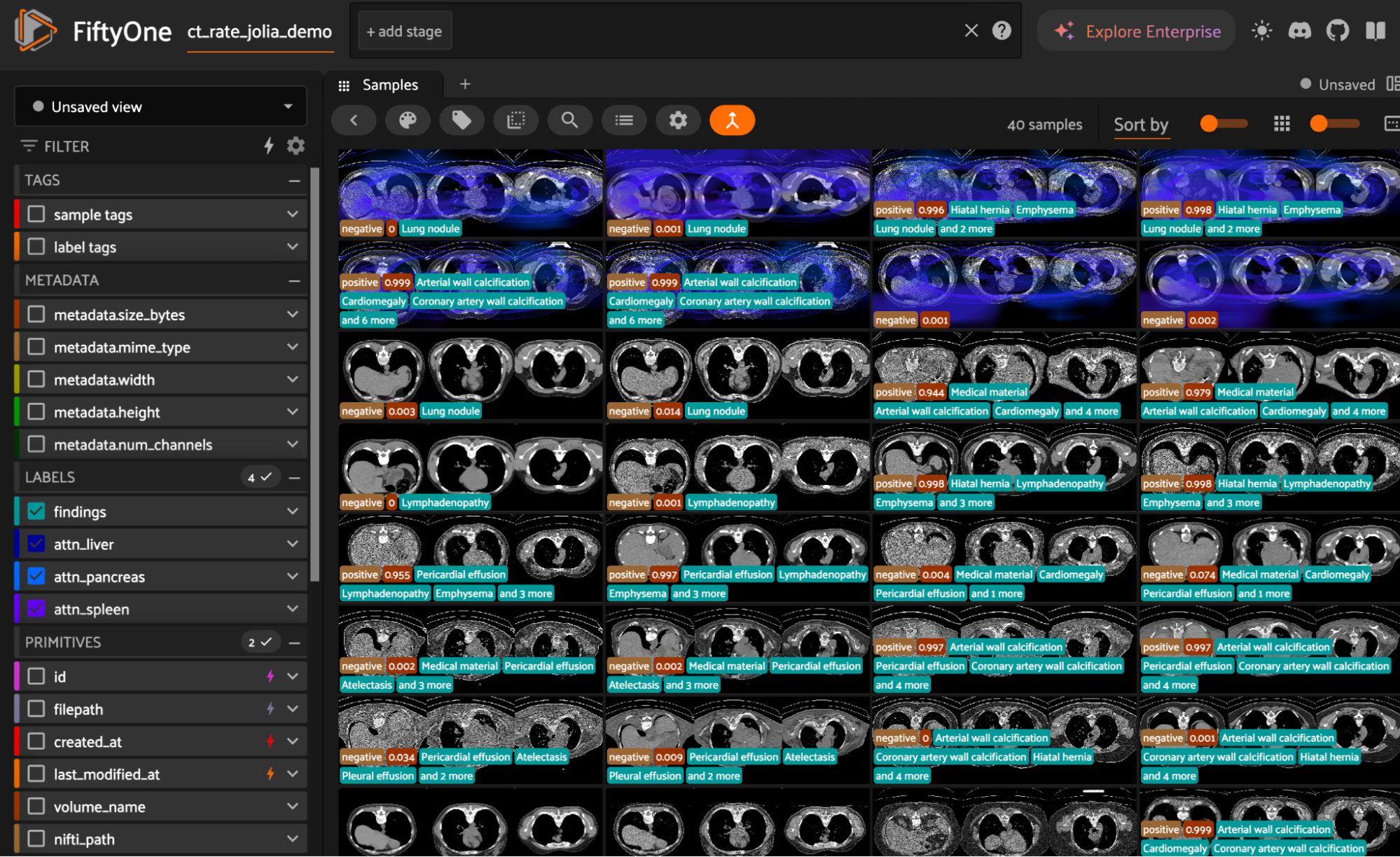Viewport: 1400px width, 857px height.
Task: Enable the sample tags checkbox
Action: point(36,214)
